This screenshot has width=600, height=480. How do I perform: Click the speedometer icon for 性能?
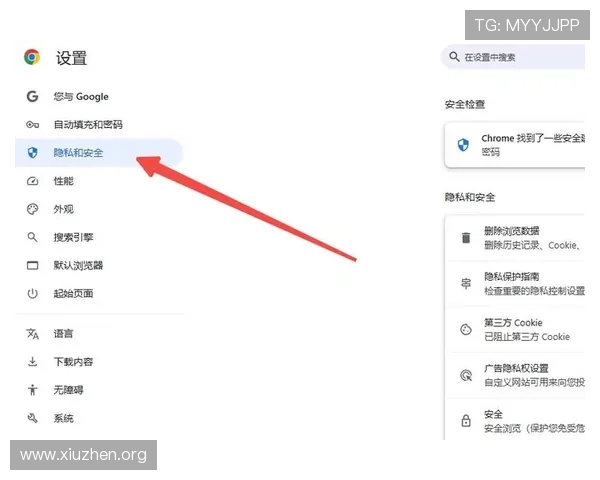pyautogui.click(x=33, y=181)
